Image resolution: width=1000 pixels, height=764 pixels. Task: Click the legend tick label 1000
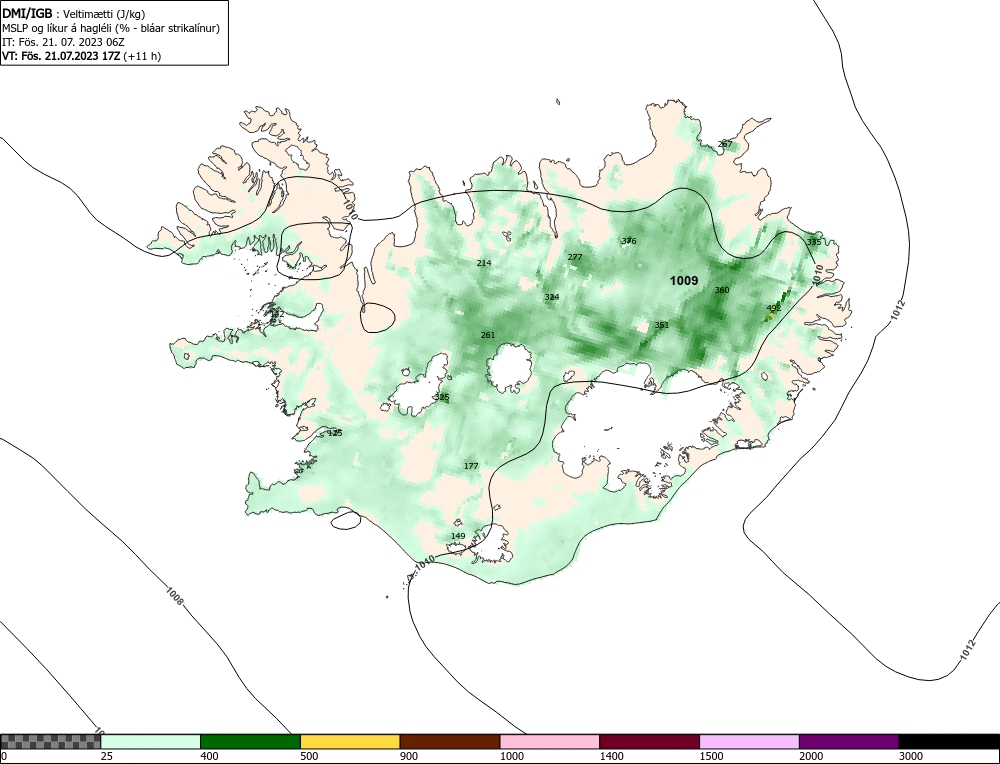[511, 756]
